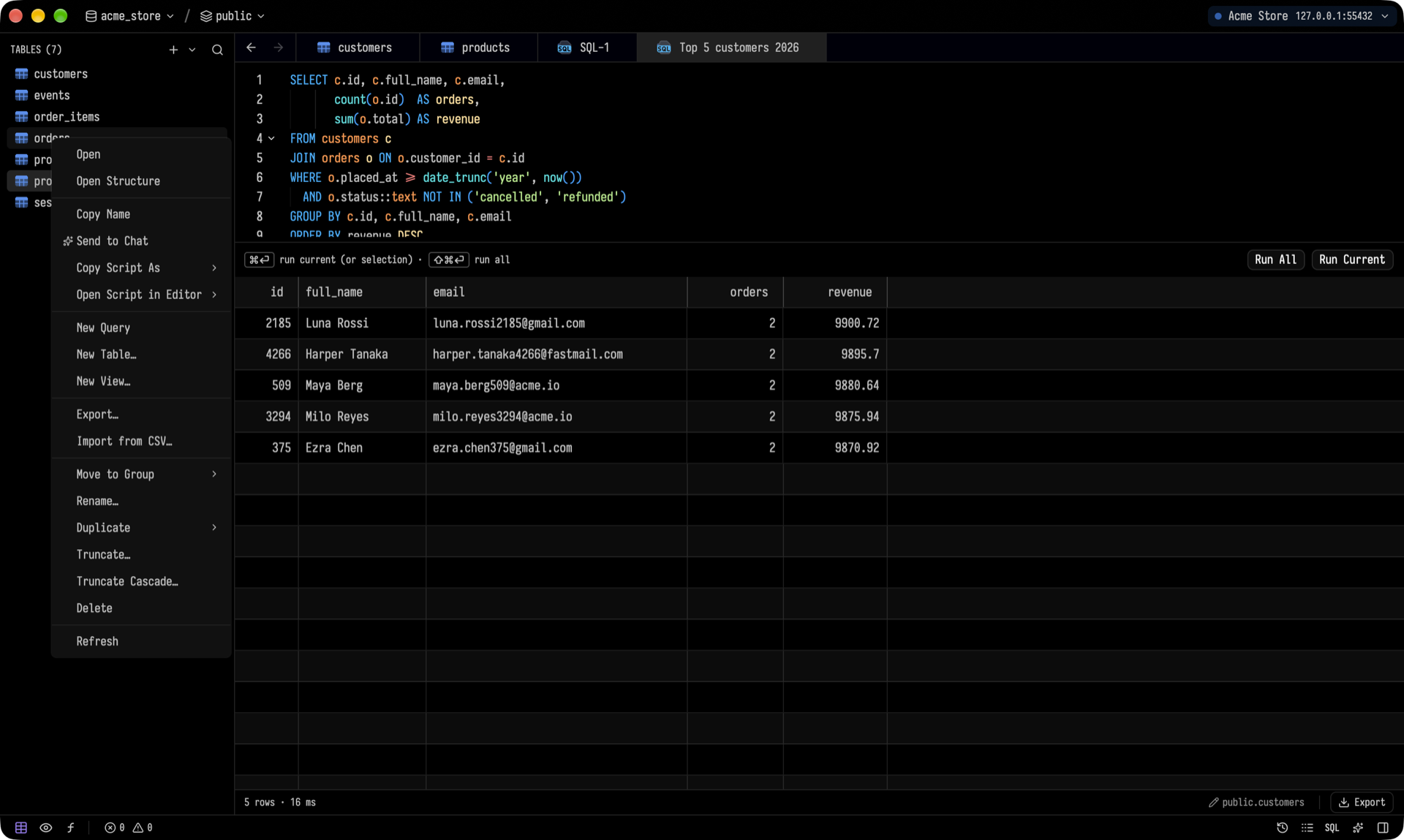Switch to the SQL-1 tab
The width and height of the screenshot is (1404, 840).
click(x=586, y=48)
